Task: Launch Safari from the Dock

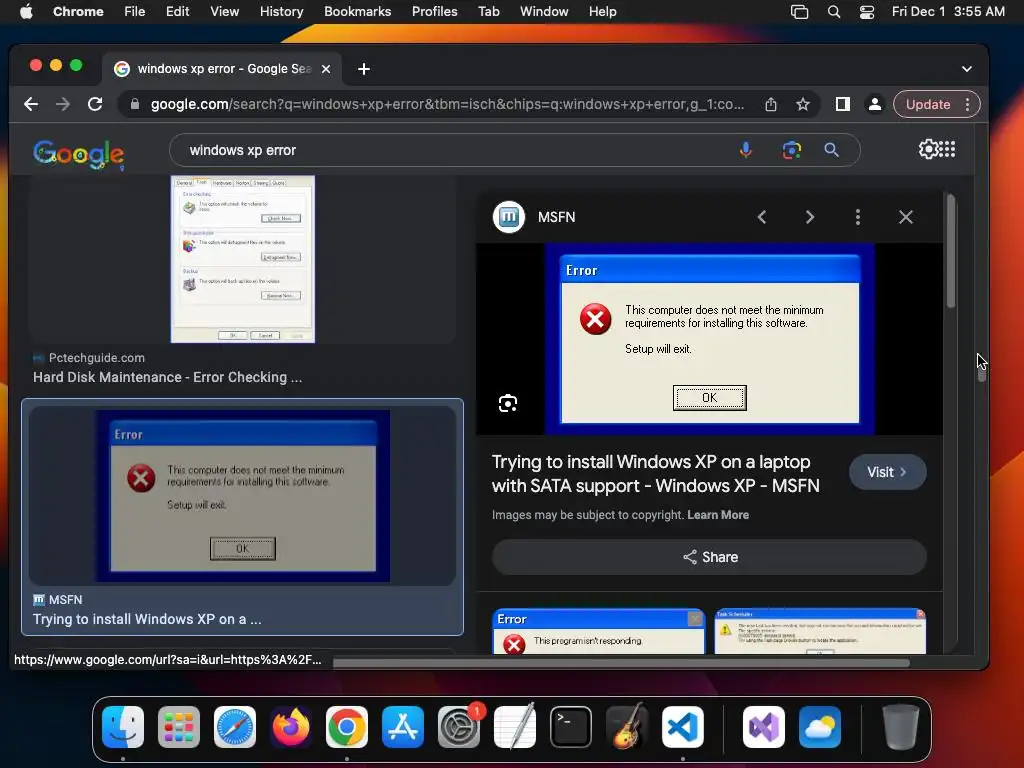Action: pos(235,727)
